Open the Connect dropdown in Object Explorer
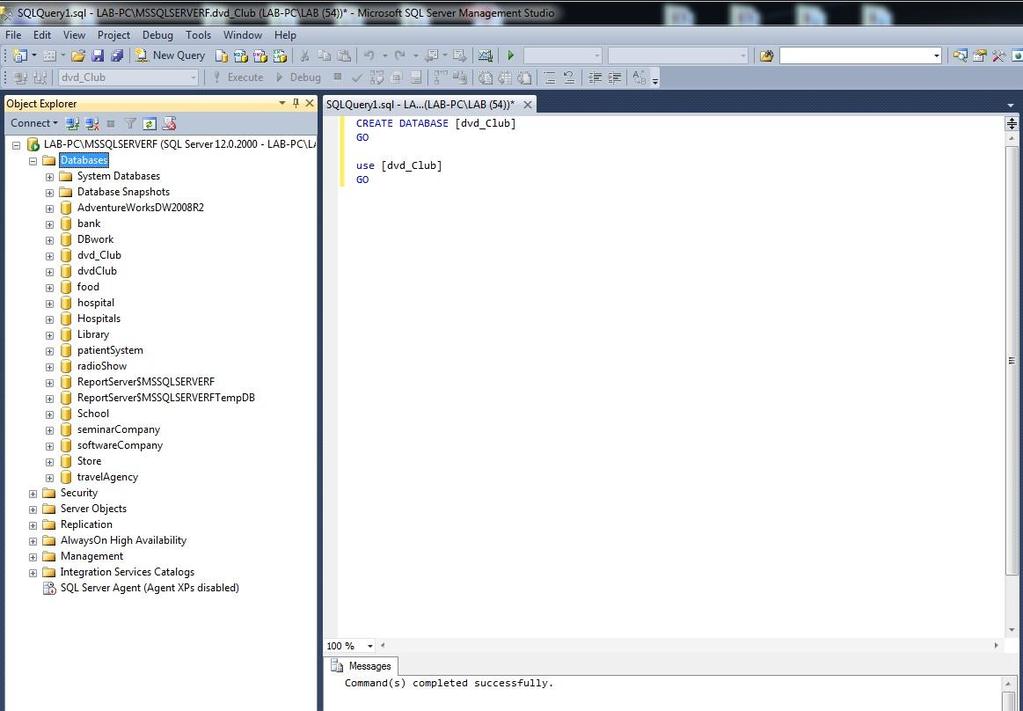 click(x=34, y=123)
